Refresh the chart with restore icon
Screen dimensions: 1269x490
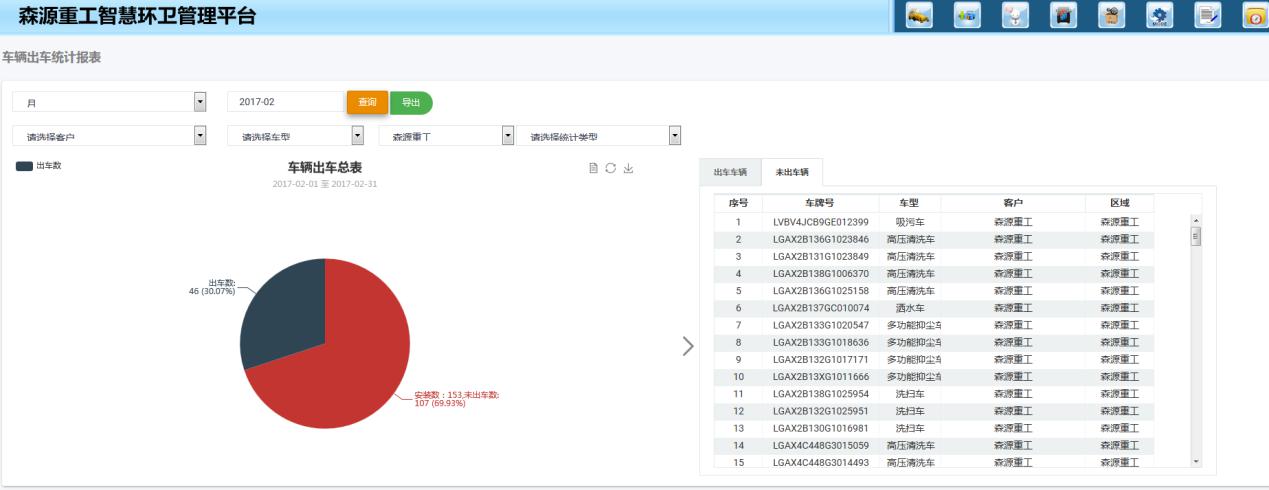610,168
